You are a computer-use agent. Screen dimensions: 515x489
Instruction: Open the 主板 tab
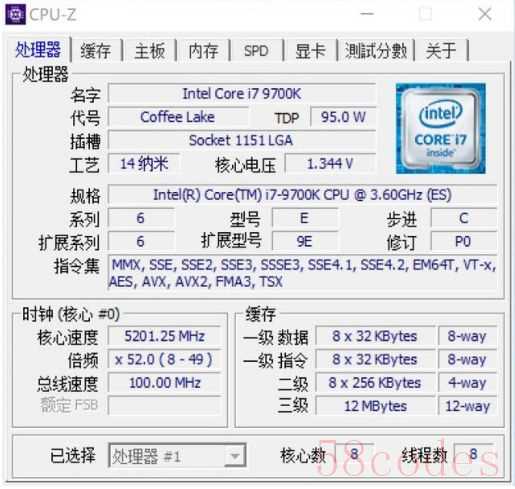pos(149,51)
